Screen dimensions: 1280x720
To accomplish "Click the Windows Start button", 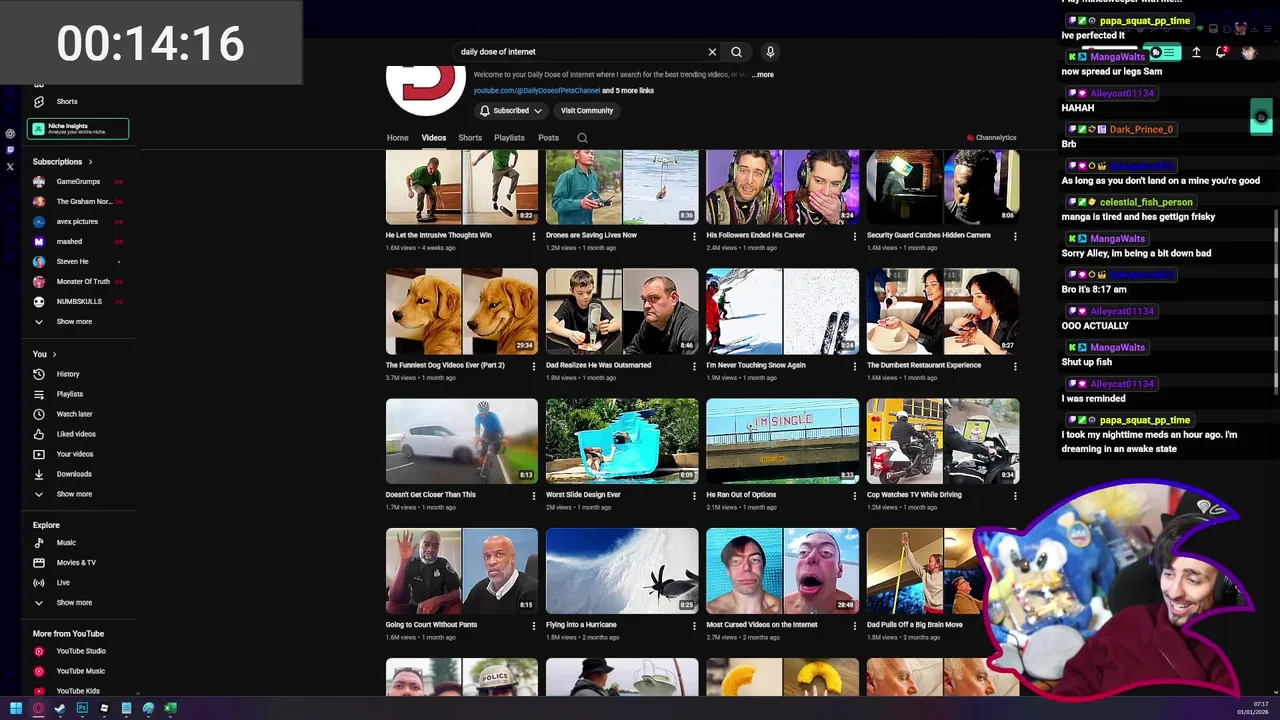I will click(x=16, y=708).
